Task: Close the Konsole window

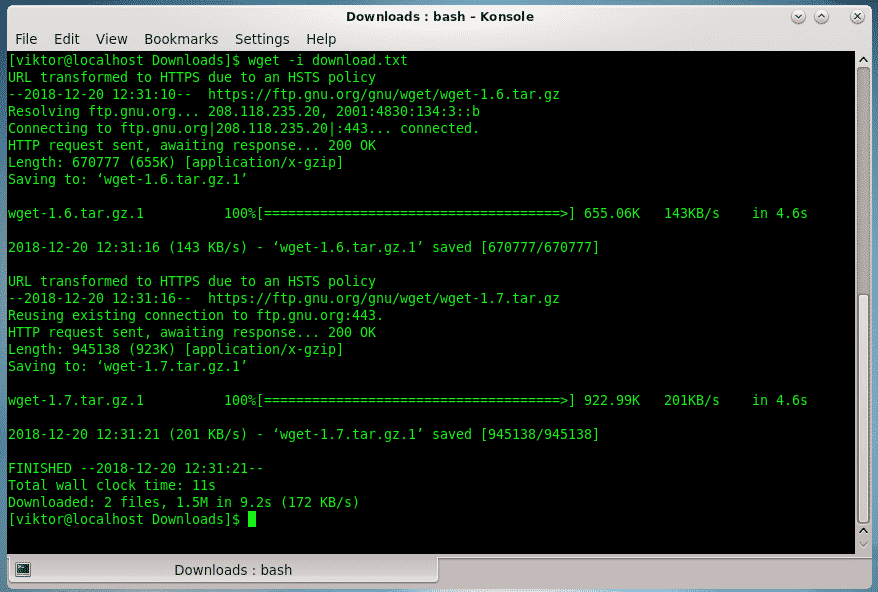Action: (x=857, y=17)
